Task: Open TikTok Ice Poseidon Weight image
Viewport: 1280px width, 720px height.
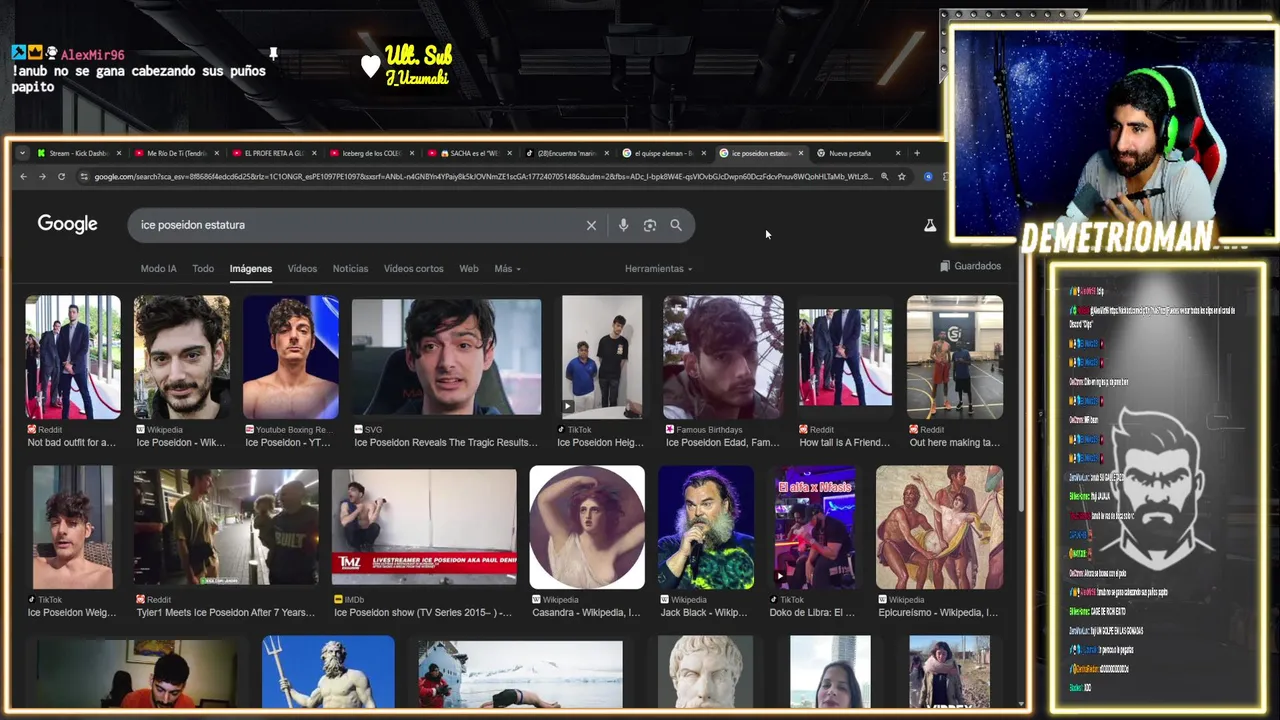Action: click(73, 527)
